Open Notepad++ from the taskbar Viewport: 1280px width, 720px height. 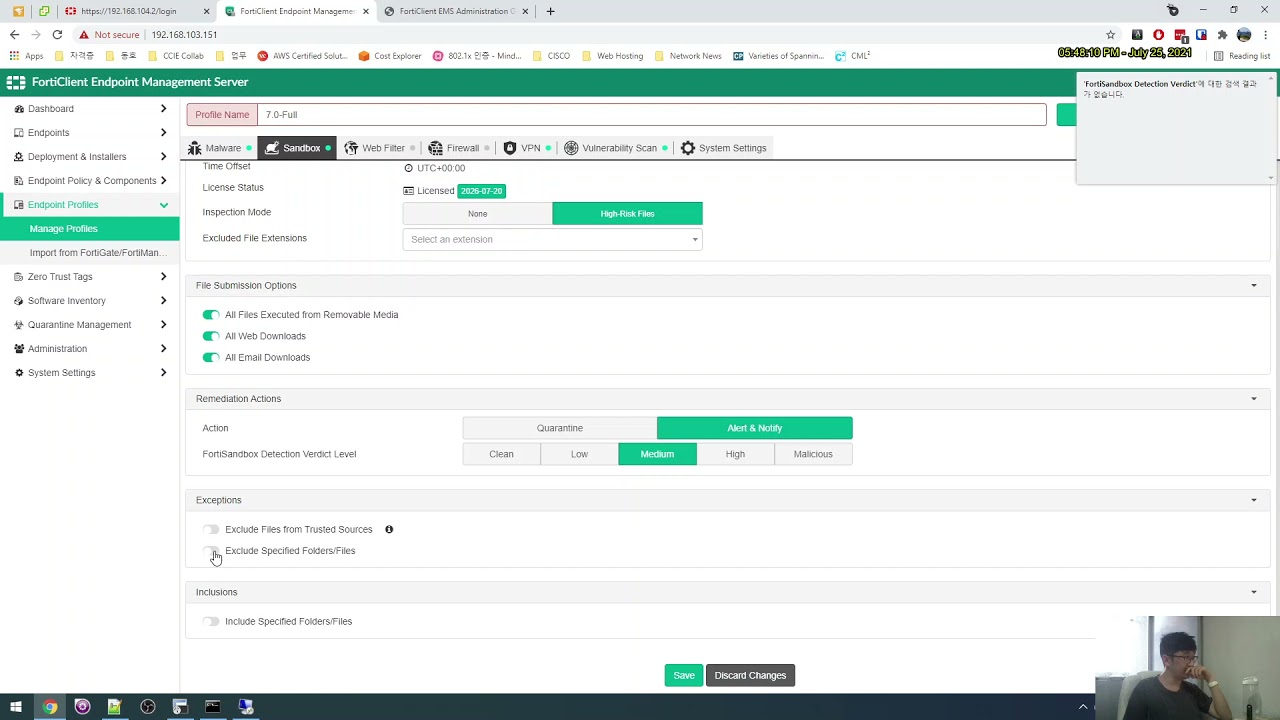114,707
